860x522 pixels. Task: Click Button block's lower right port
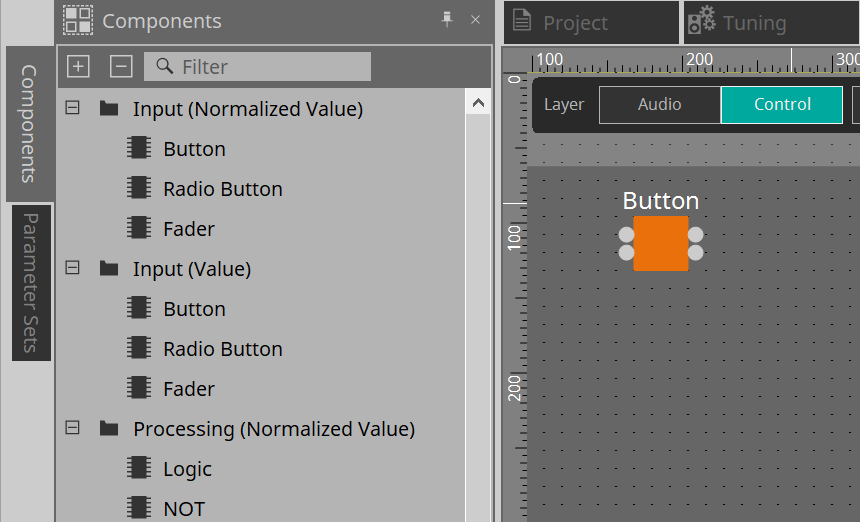pyautogui.click(x=695, y=253)
